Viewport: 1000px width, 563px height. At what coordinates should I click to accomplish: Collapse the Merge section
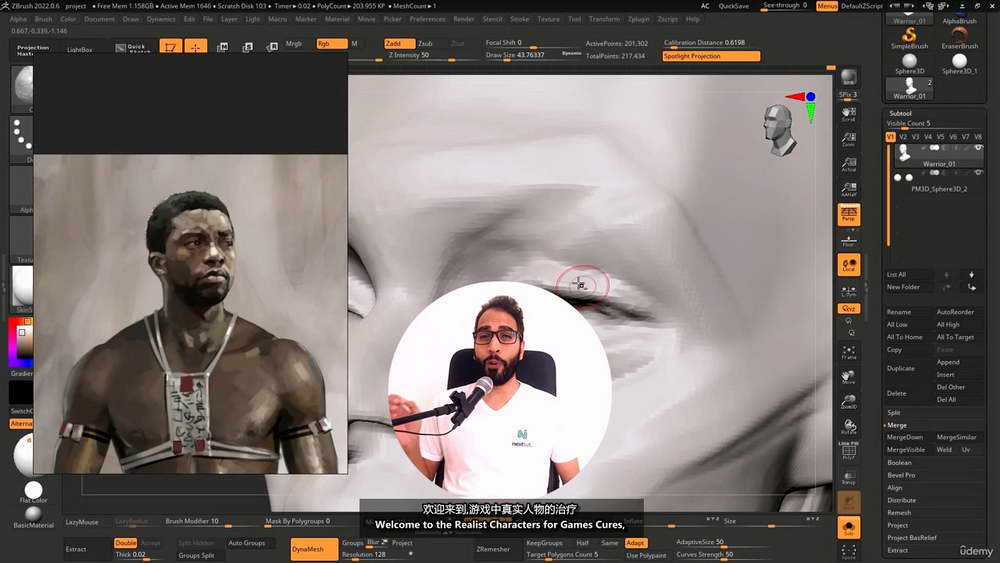click(897, 425)
